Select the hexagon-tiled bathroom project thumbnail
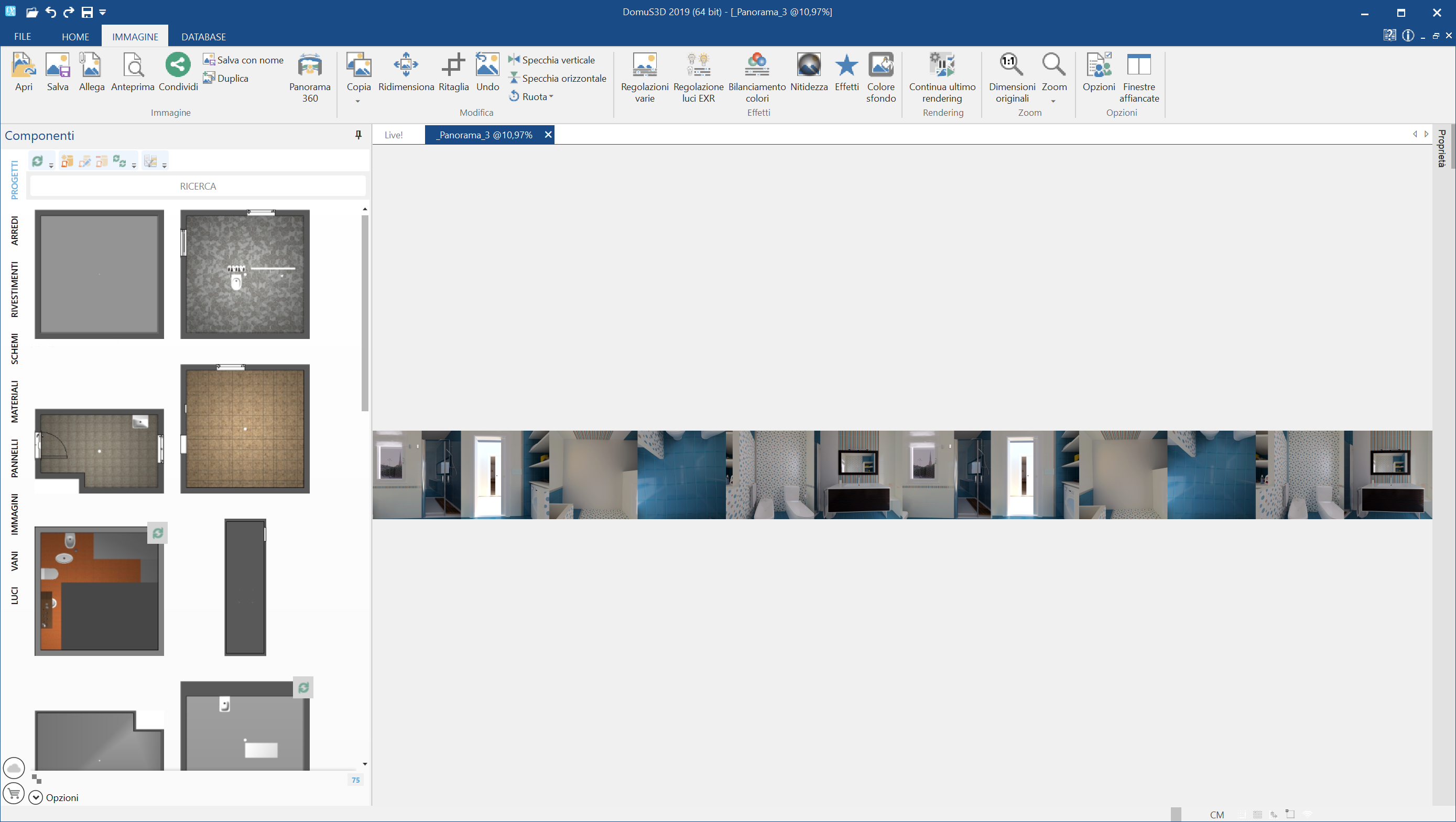1456x822 pixels. click(245, 274)
